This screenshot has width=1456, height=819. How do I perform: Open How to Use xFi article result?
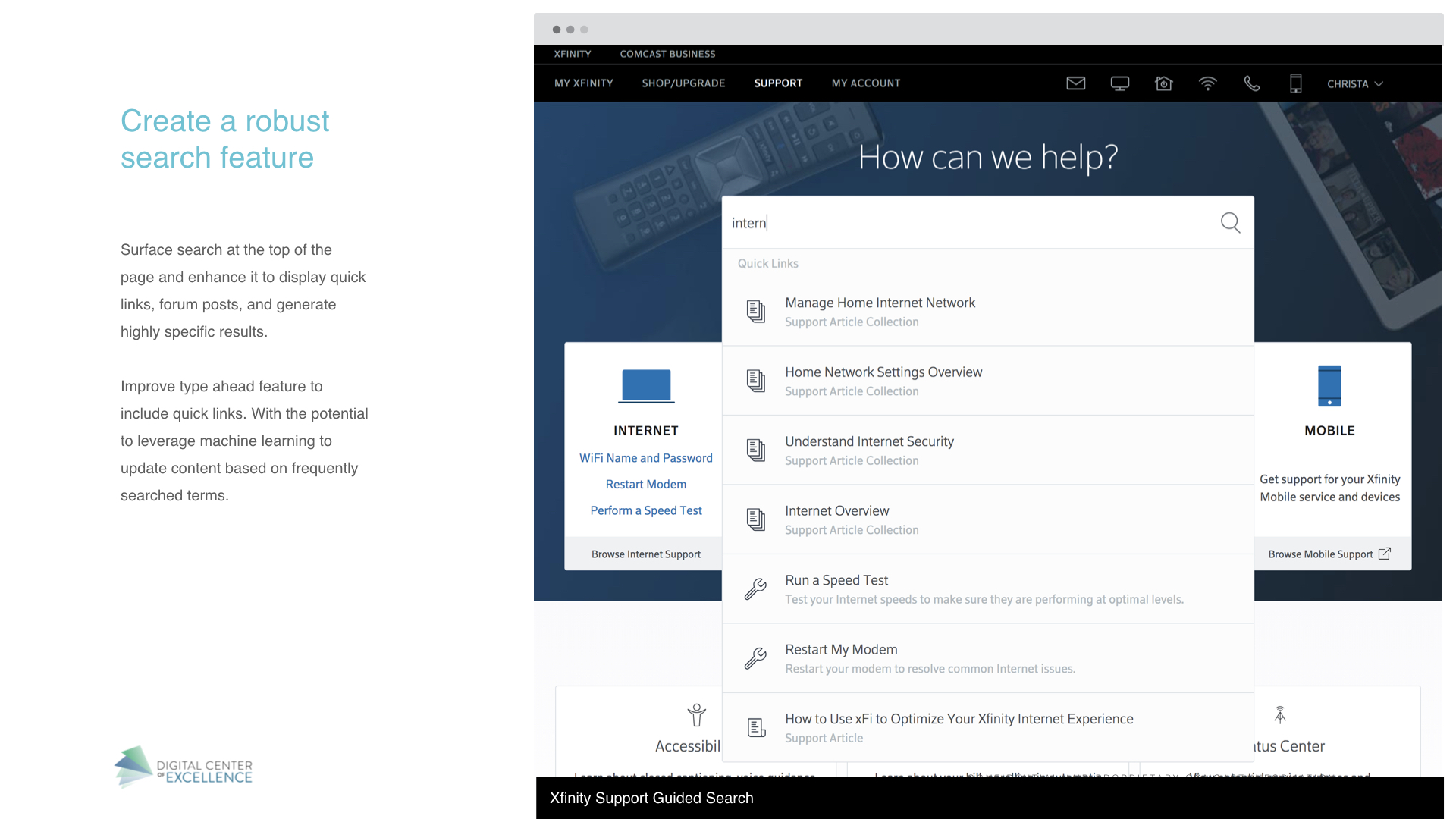987,728
